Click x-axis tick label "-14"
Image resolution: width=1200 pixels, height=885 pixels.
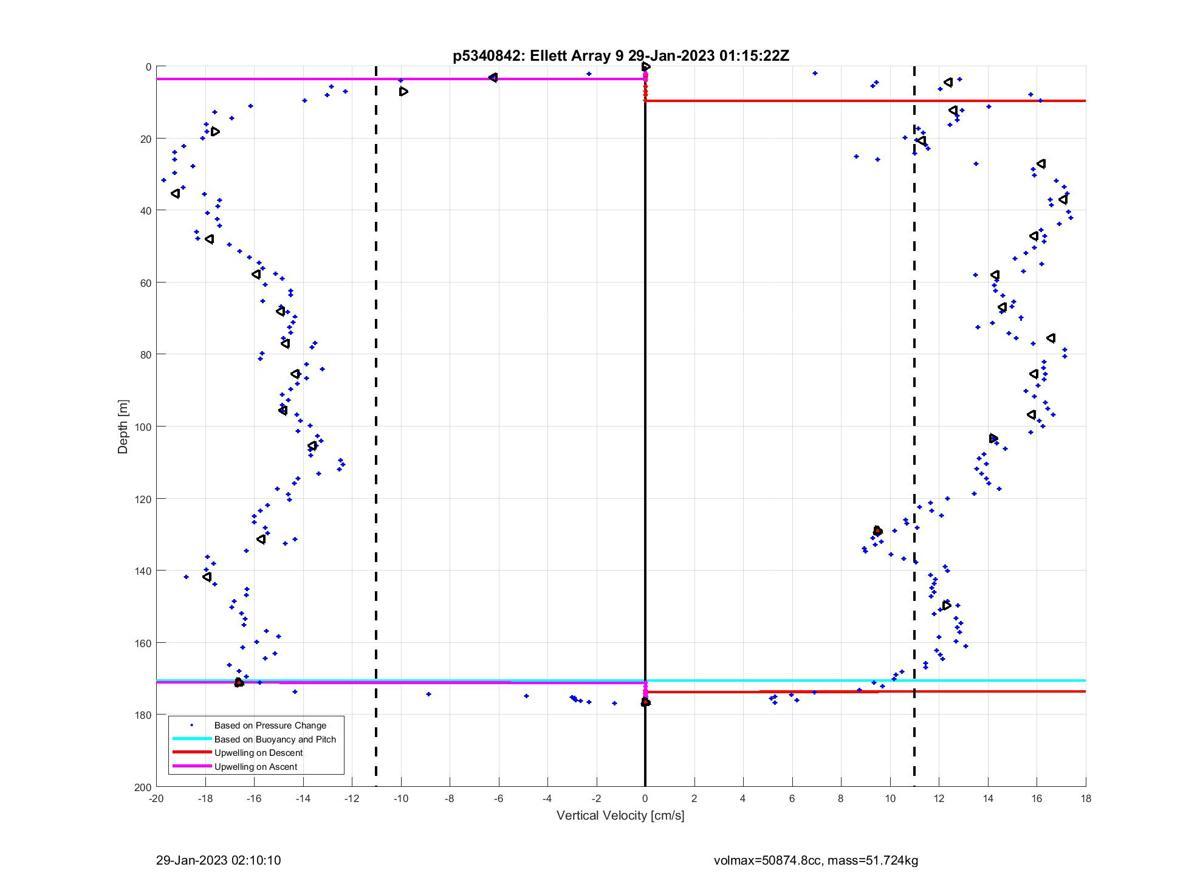click(303, 798)
